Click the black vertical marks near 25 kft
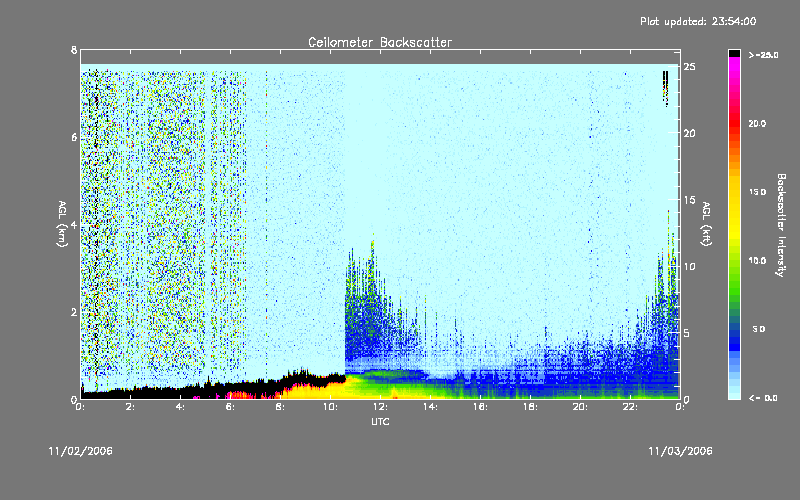Viewport: 800px width, 500px height. (x=665, y=88)
